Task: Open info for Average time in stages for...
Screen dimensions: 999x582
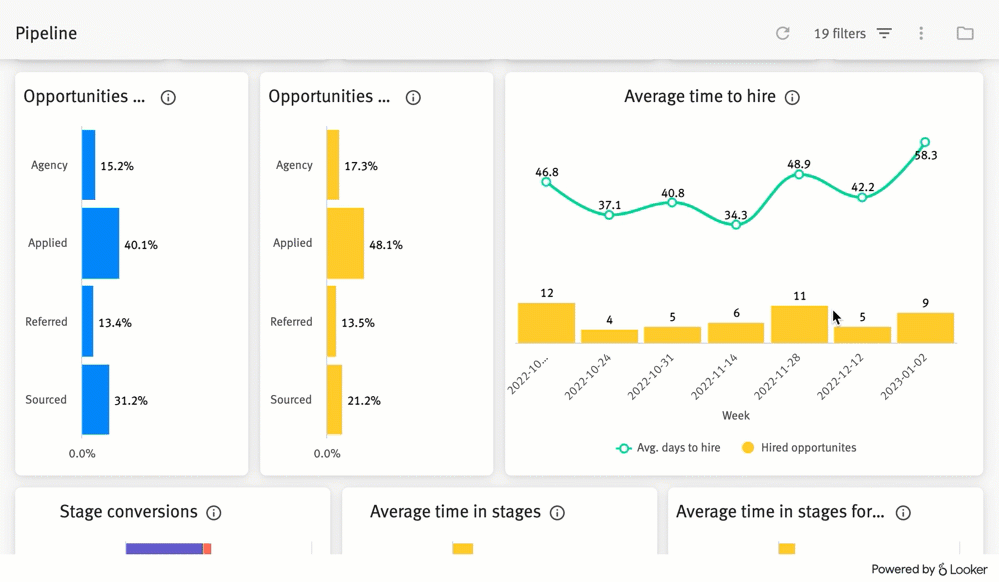Action: (903, 512)
